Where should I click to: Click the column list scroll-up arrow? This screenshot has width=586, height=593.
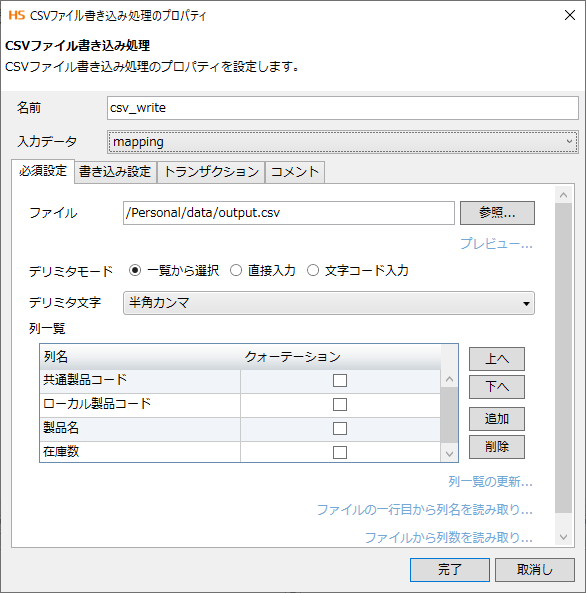(449, 379)
